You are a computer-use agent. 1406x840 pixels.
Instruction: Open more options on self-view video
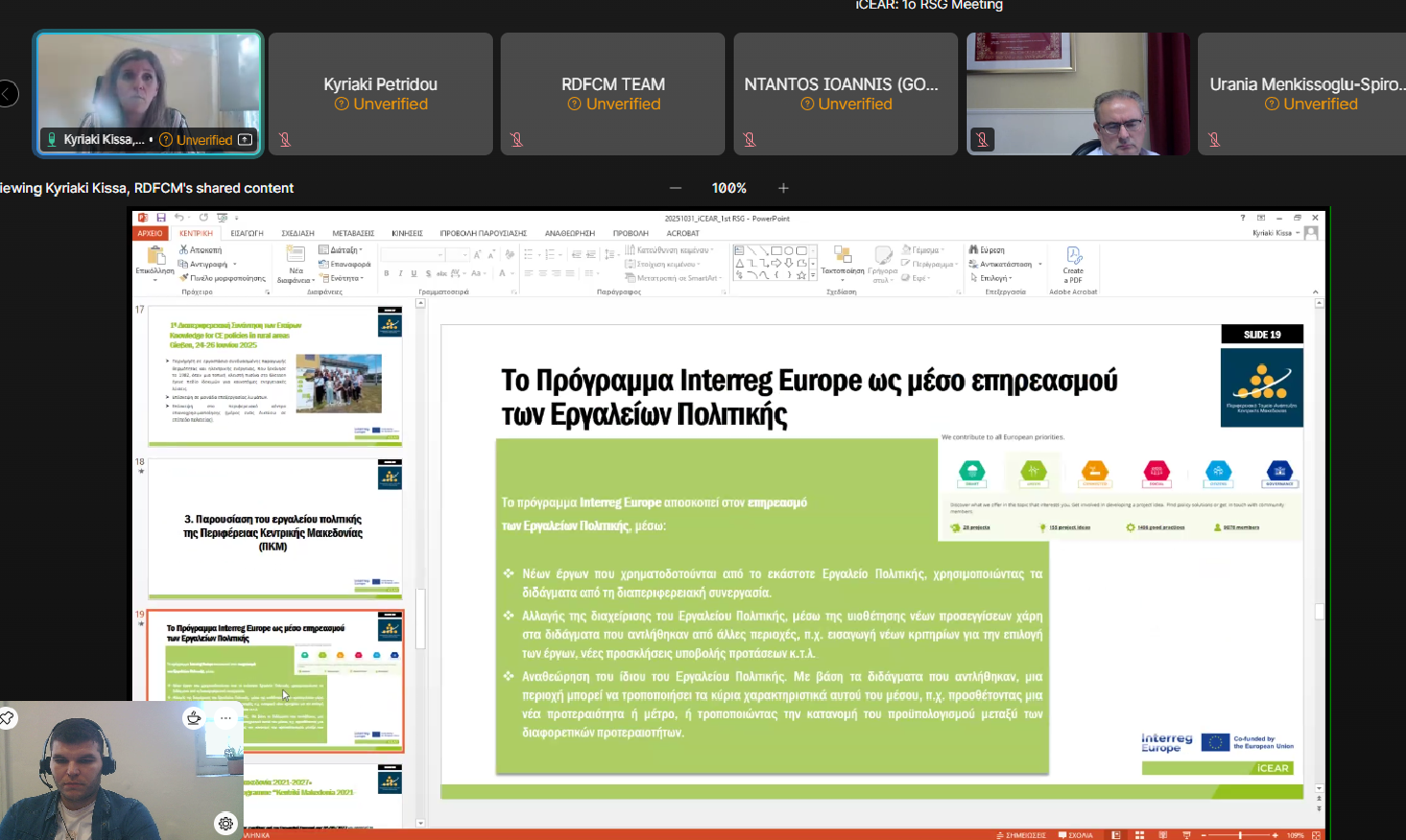coord(225,717)
